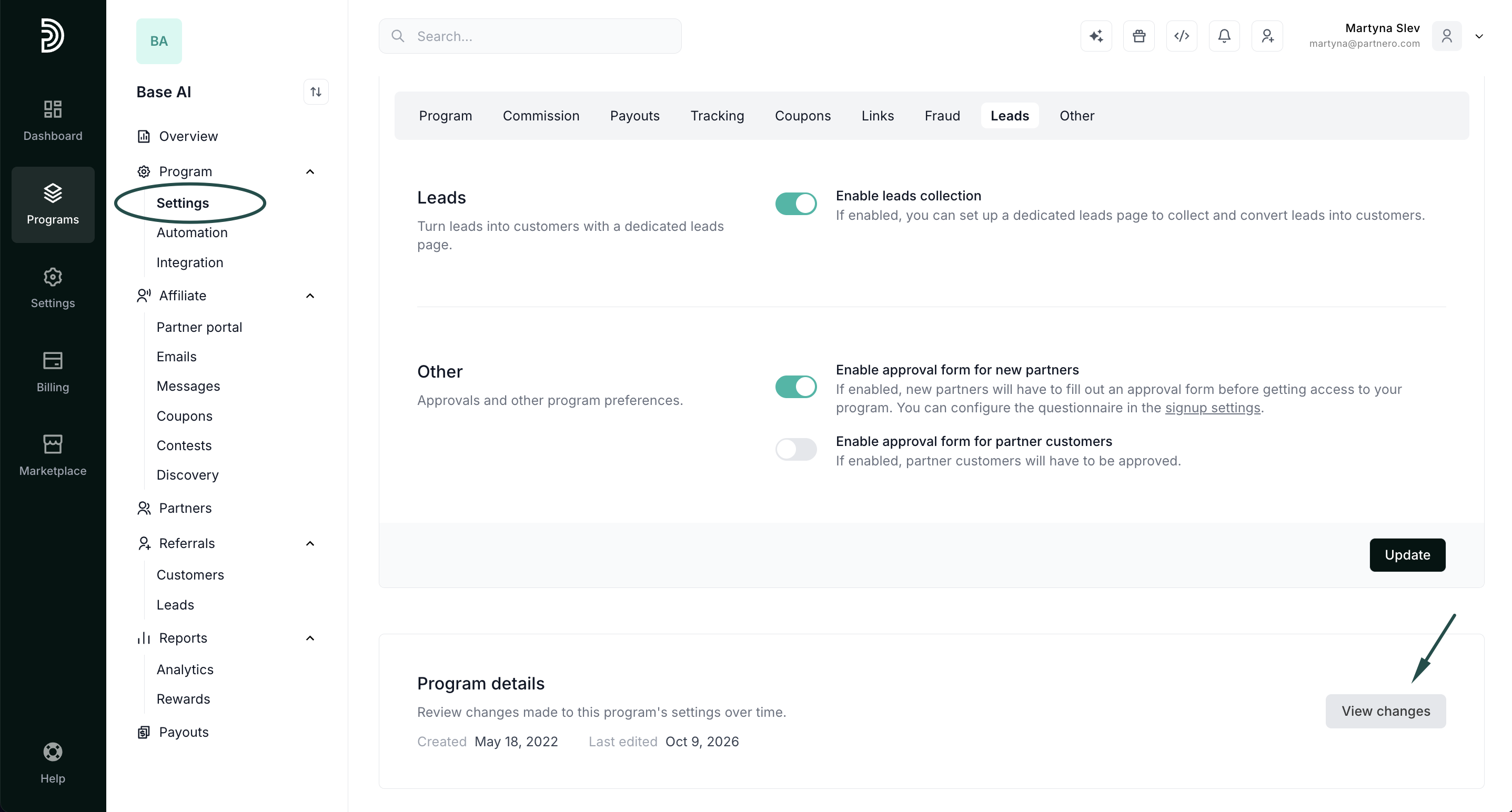Click the gift box icon in header

point(1138,36)
